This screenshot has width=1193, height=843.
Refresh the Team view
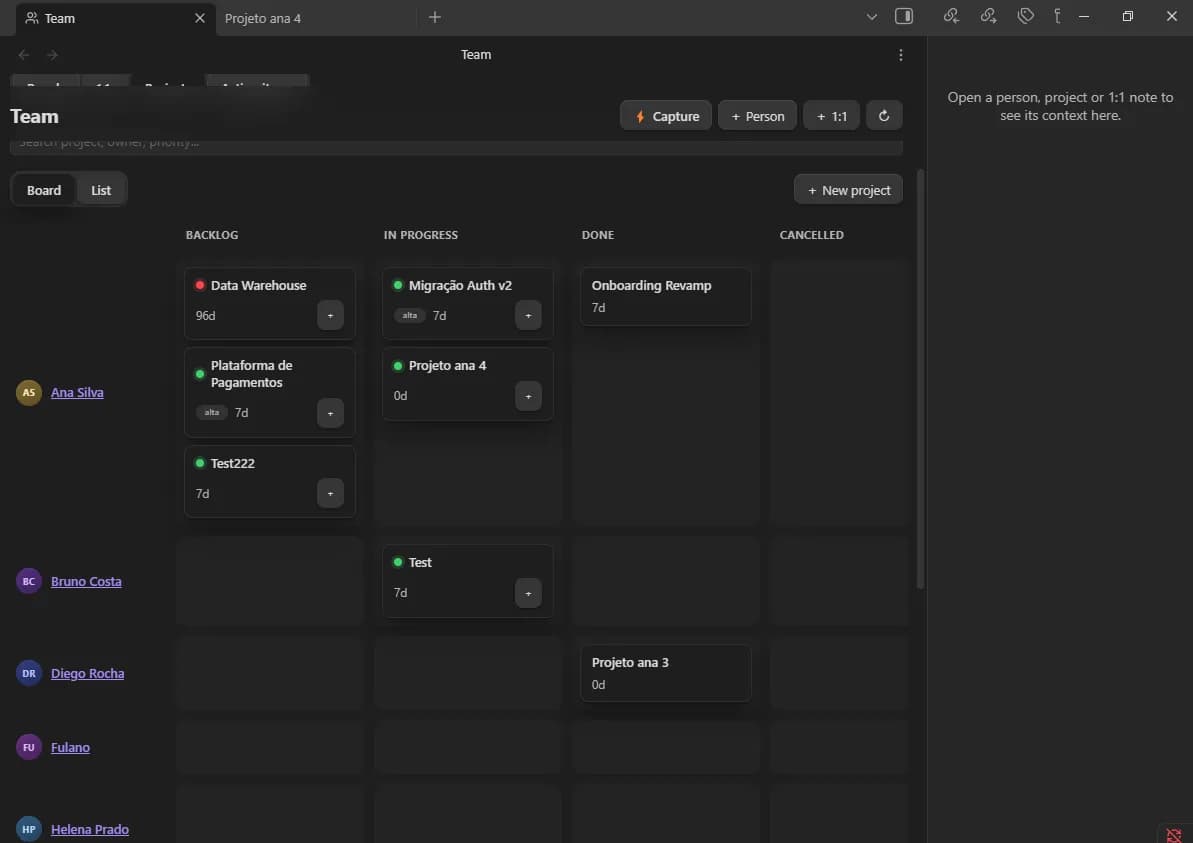(884, 116)
